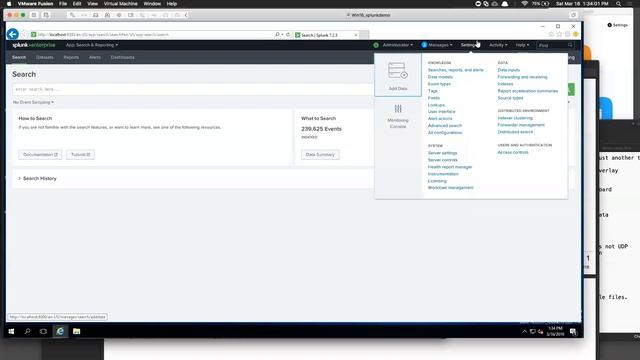Open Forwarder management settings
Image resolution: width=640 pixels, height=360 pixels.
(x=521, y=125)
